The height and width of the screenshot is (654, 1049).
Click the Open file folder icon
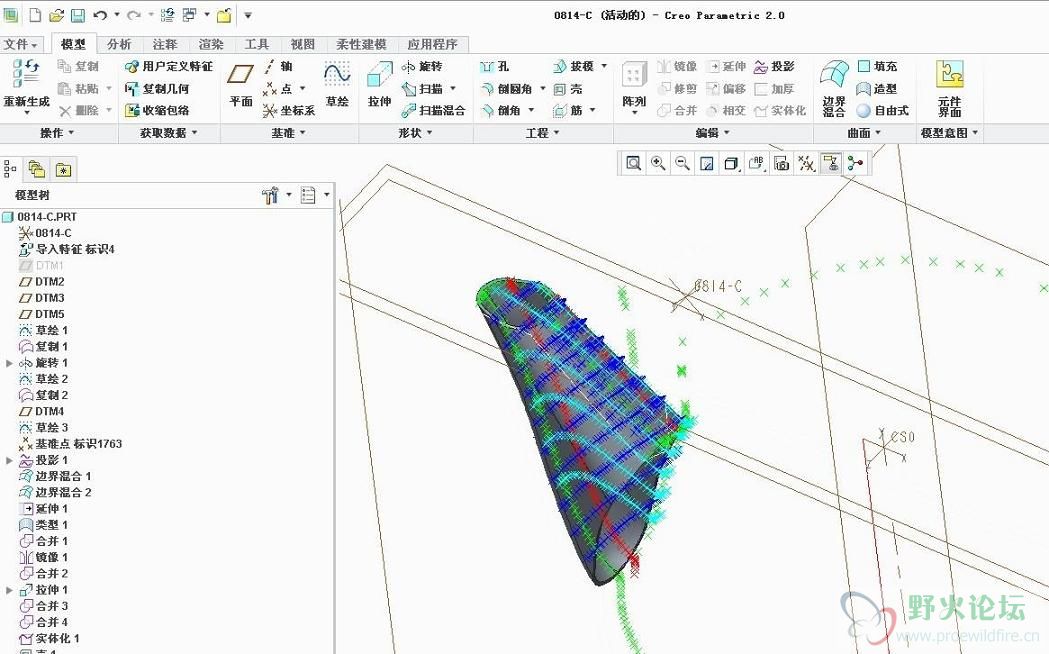coord(57,15)
